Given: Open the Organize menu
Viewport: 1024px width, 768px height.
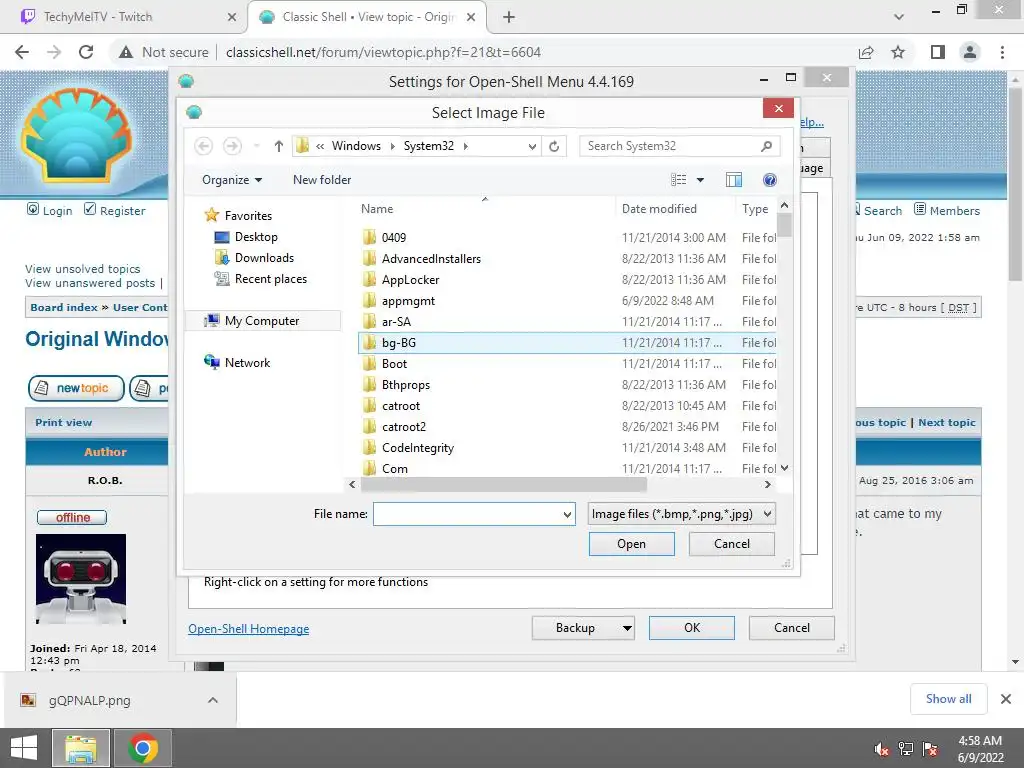Looking at the screenshot, I should (x=232, y=180).
